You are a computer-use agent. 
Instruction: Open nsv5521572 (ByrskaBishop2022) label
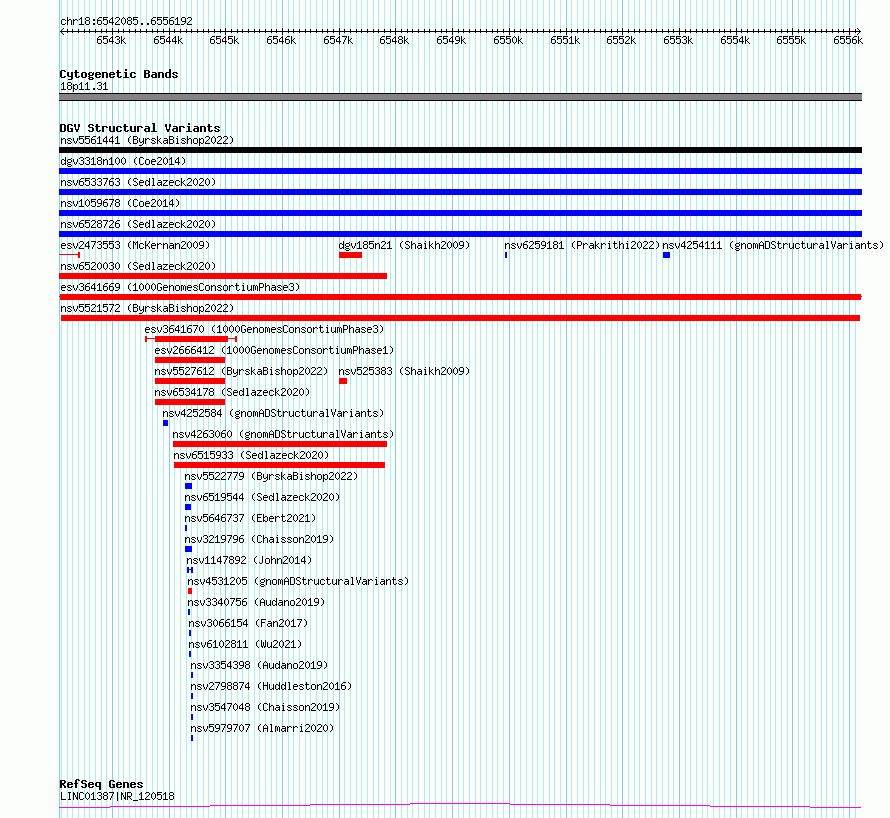click(147, 308)
